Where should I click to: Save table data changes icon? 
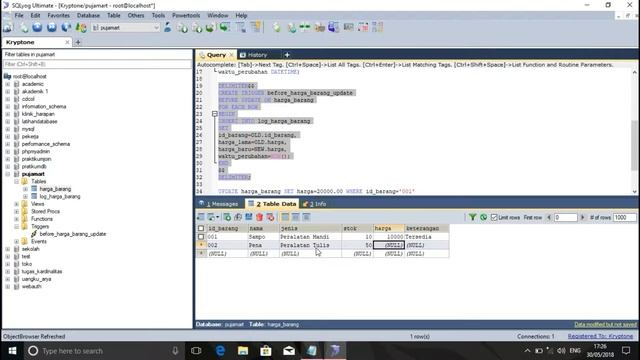click(x=249, y=217)
